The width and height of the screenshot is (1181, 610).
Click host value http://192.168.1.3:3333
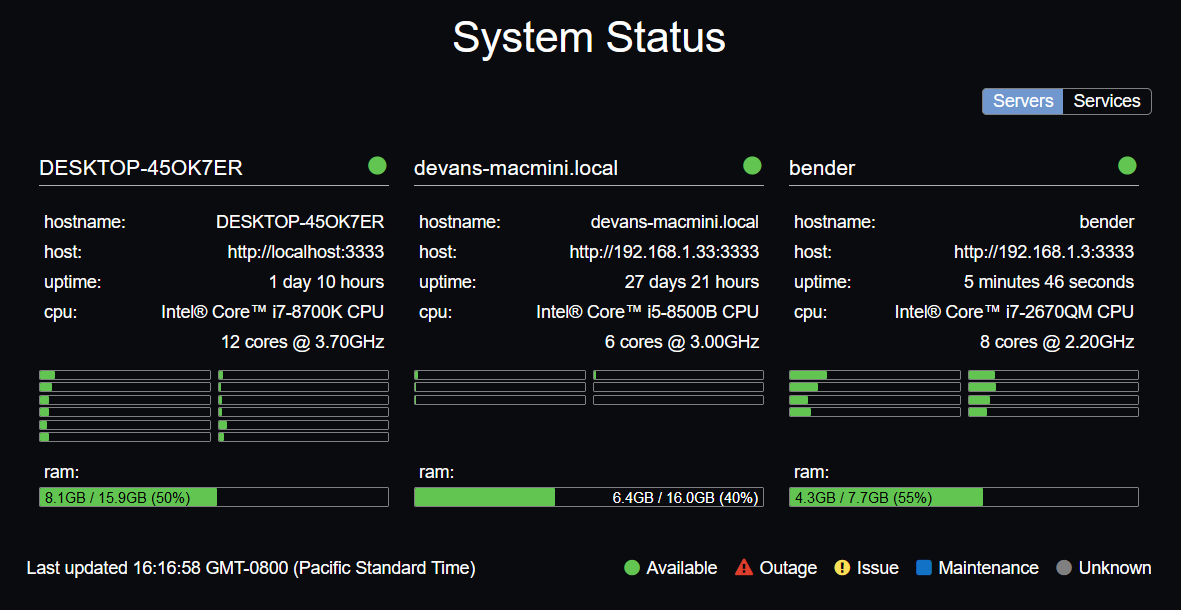(1044, 252)
